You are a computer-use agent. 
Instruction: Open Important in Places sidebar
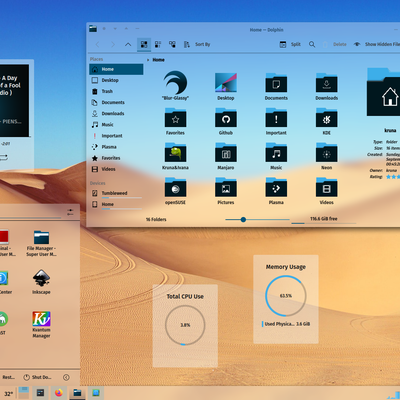(x=116, y=136)
